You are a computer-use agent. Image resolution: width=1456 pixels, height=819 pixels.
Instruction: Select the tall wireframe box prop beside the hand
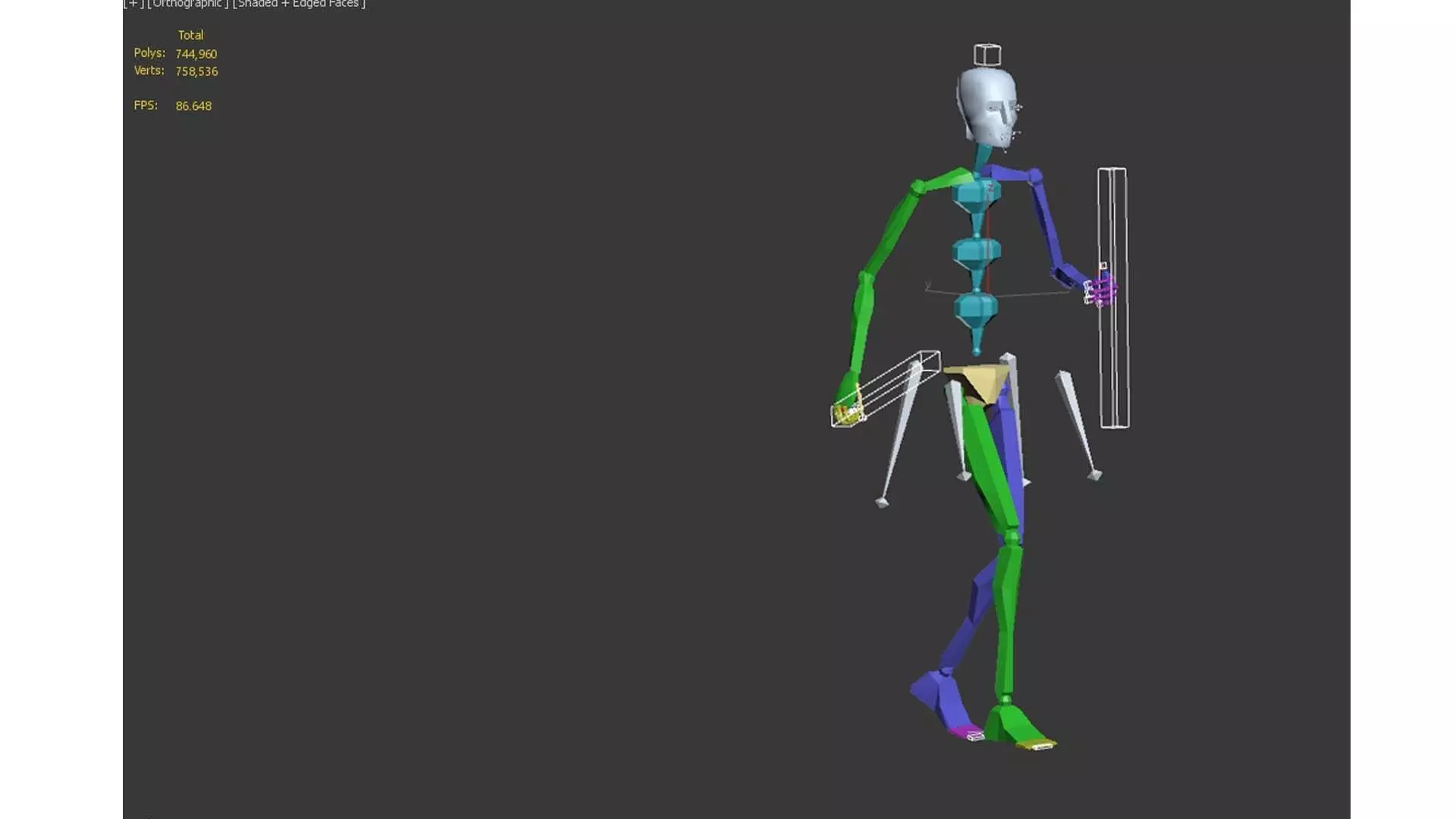click(1113, 297)
